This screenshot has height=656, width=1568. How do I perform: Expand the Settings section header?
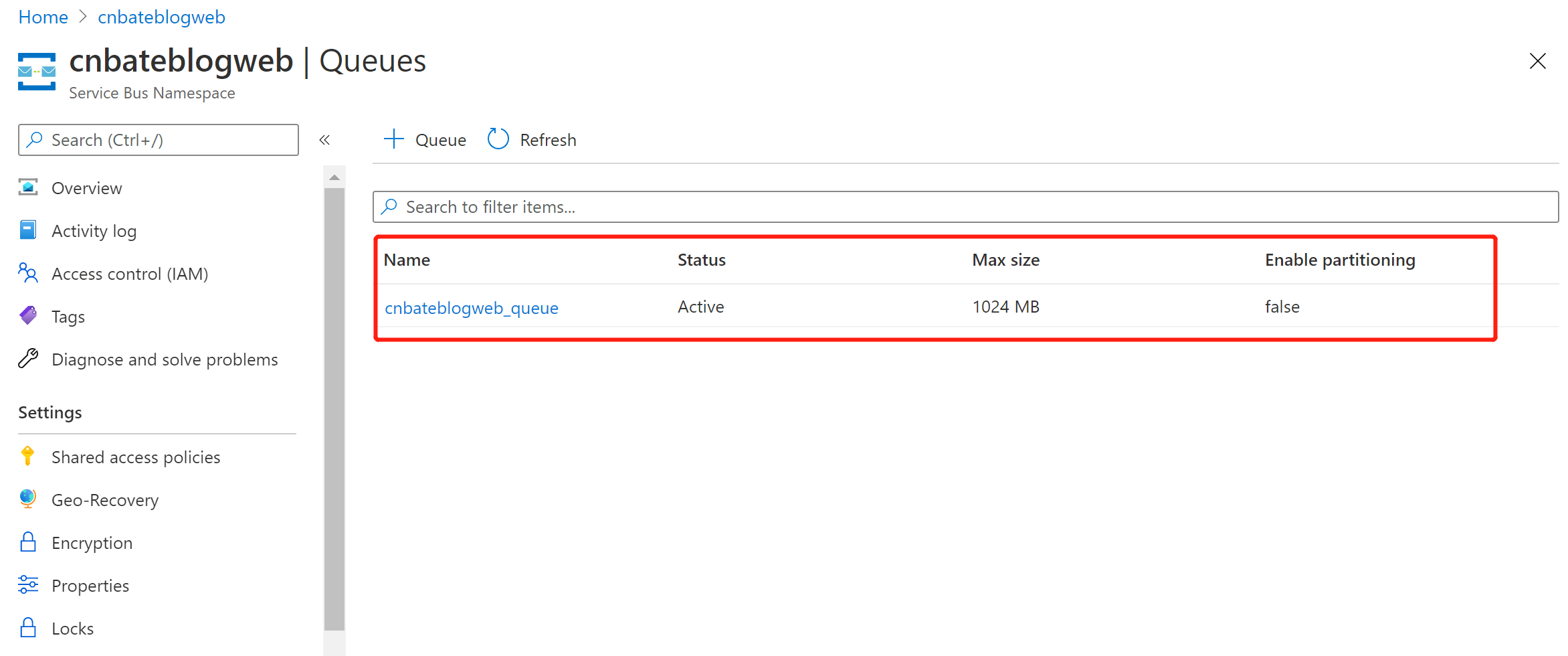click(x=50, y=412)
